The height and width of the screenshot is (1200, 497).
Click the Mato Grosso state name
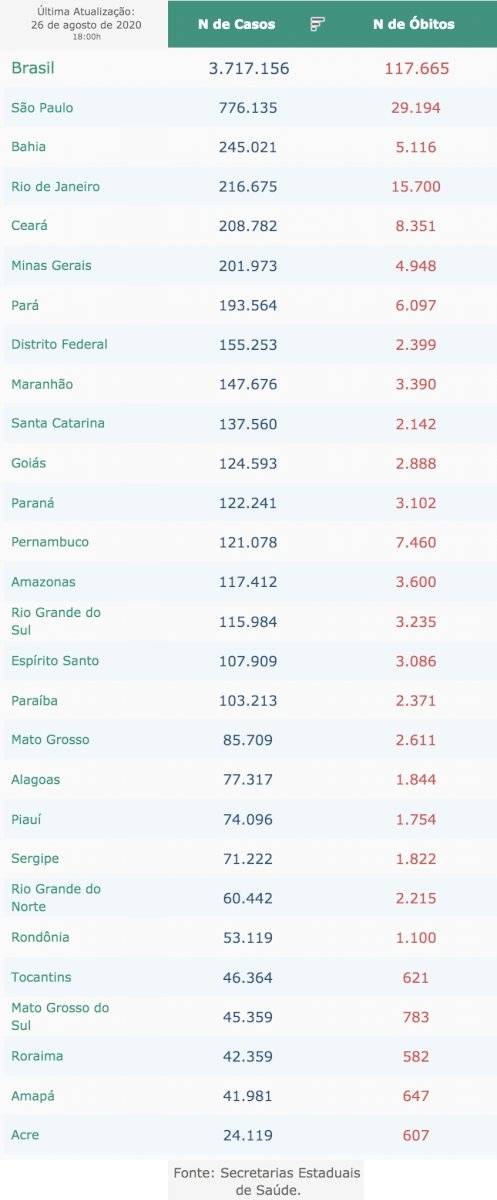(50, 740)
